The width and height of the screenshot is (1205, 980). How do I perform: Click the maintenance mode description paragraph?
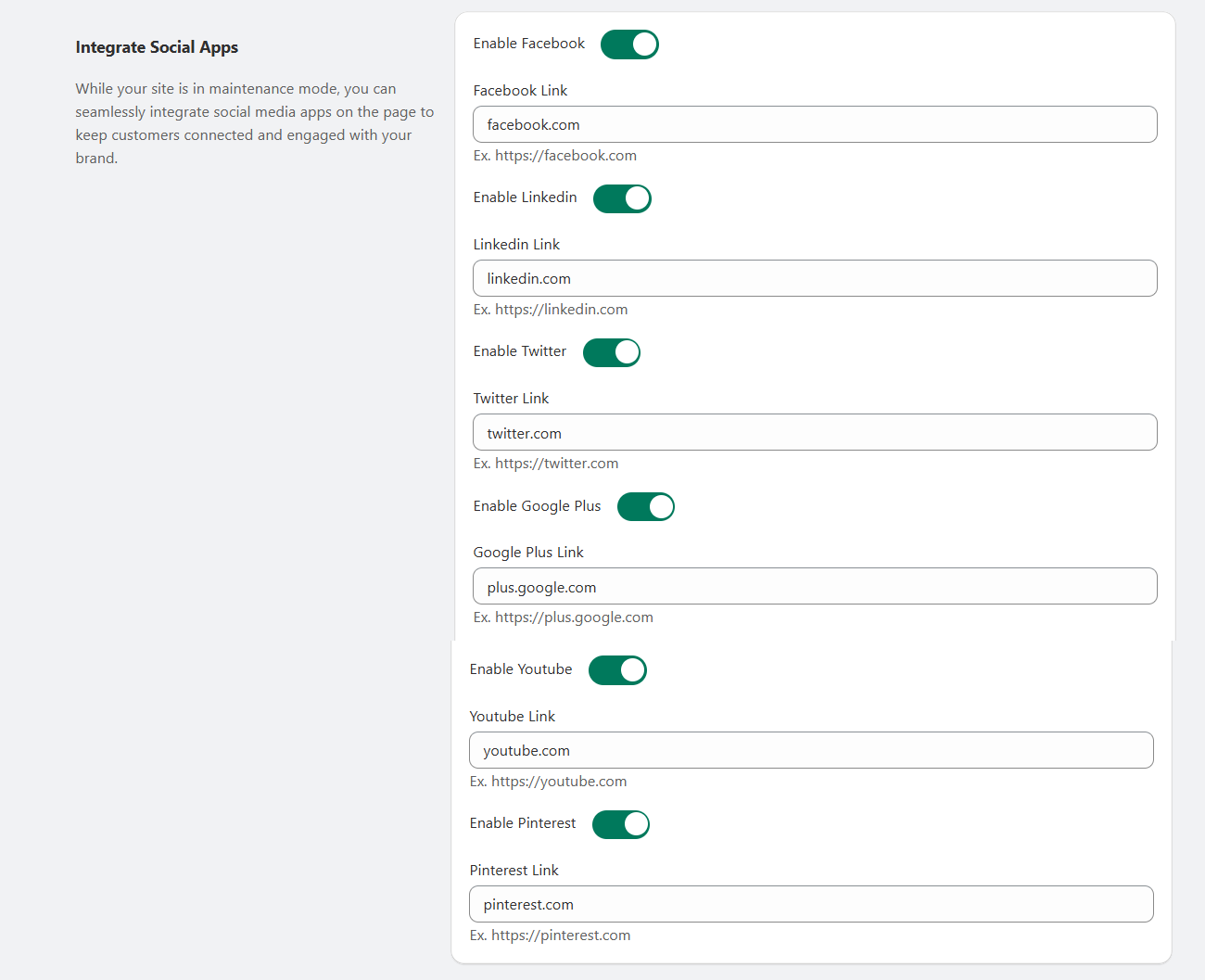[255, 123]
